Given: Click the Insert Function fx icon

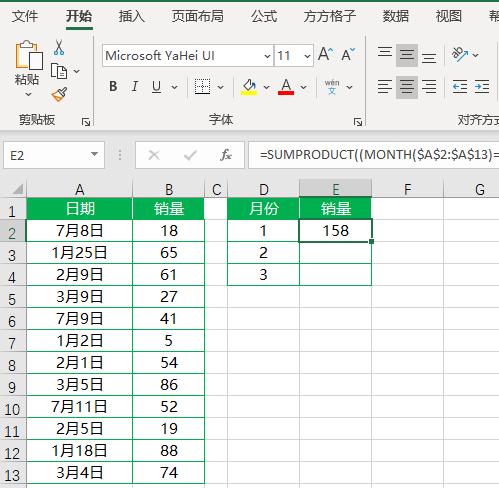Looking at the screenshot, I should click(226, 155).
